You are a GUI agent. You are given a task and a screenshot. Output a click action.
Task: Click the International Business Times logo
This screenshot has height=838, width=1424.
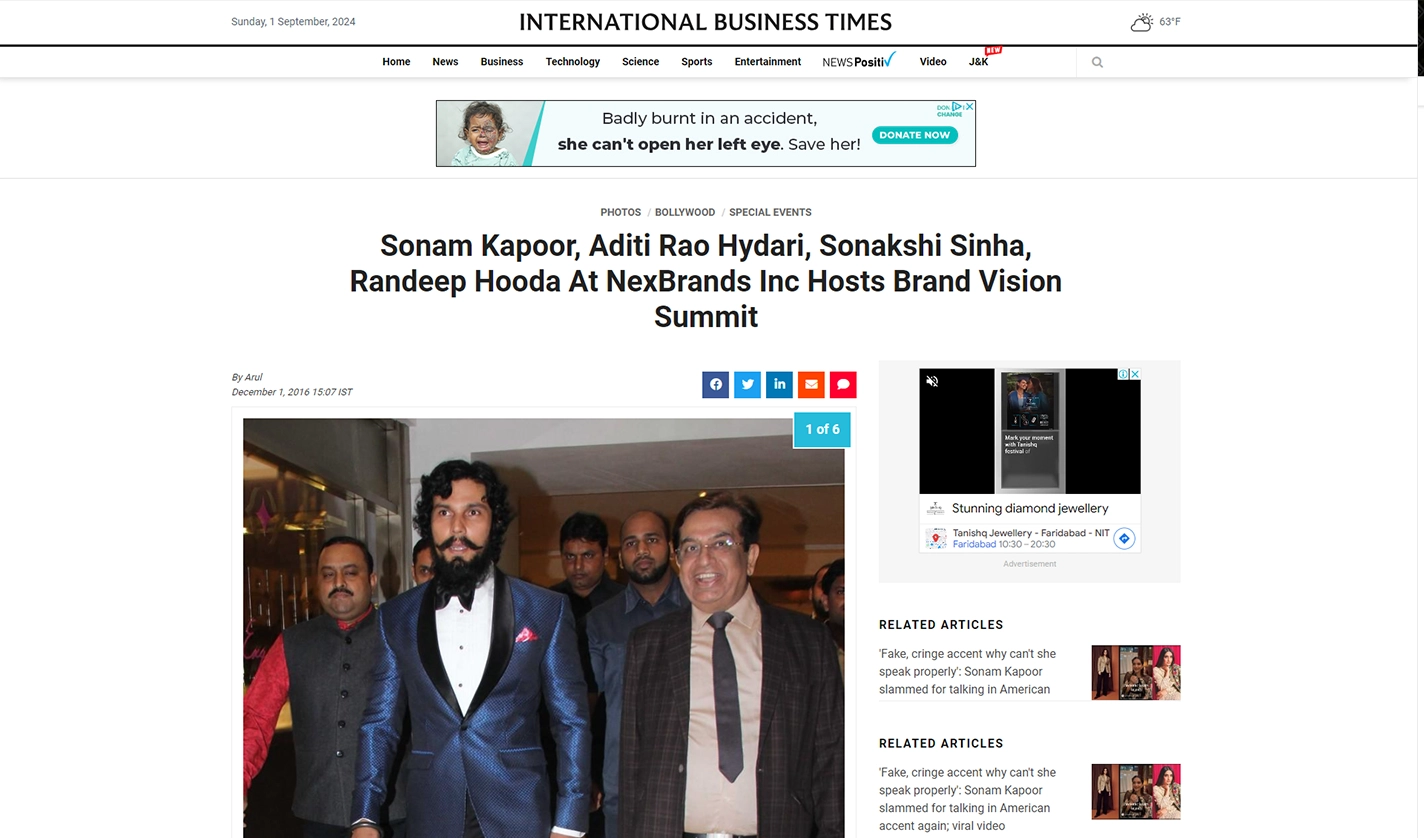(705, 22)
